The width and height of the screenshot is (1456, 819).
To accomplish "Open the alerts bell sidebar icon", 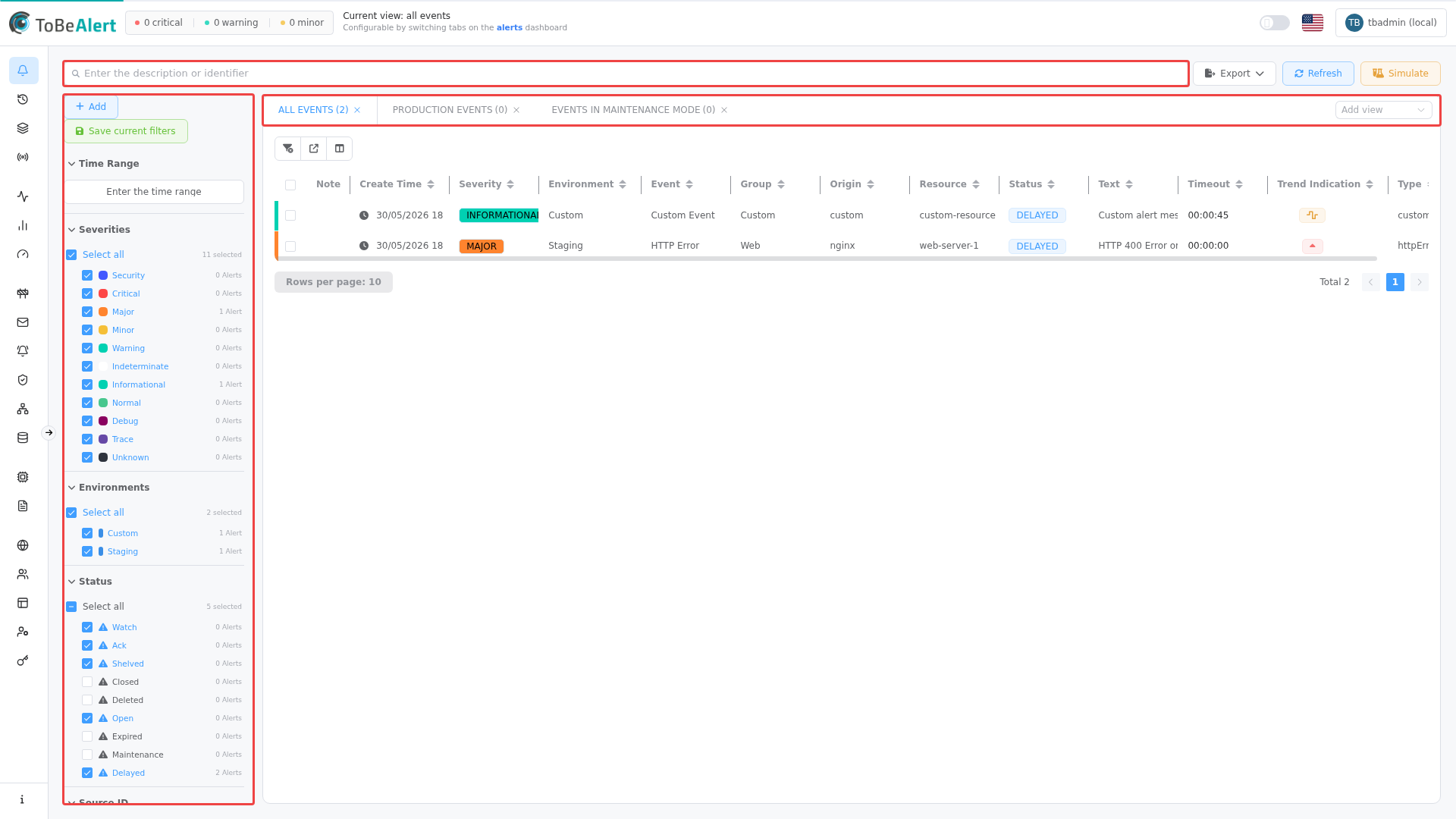I will [x=23, y=71].
